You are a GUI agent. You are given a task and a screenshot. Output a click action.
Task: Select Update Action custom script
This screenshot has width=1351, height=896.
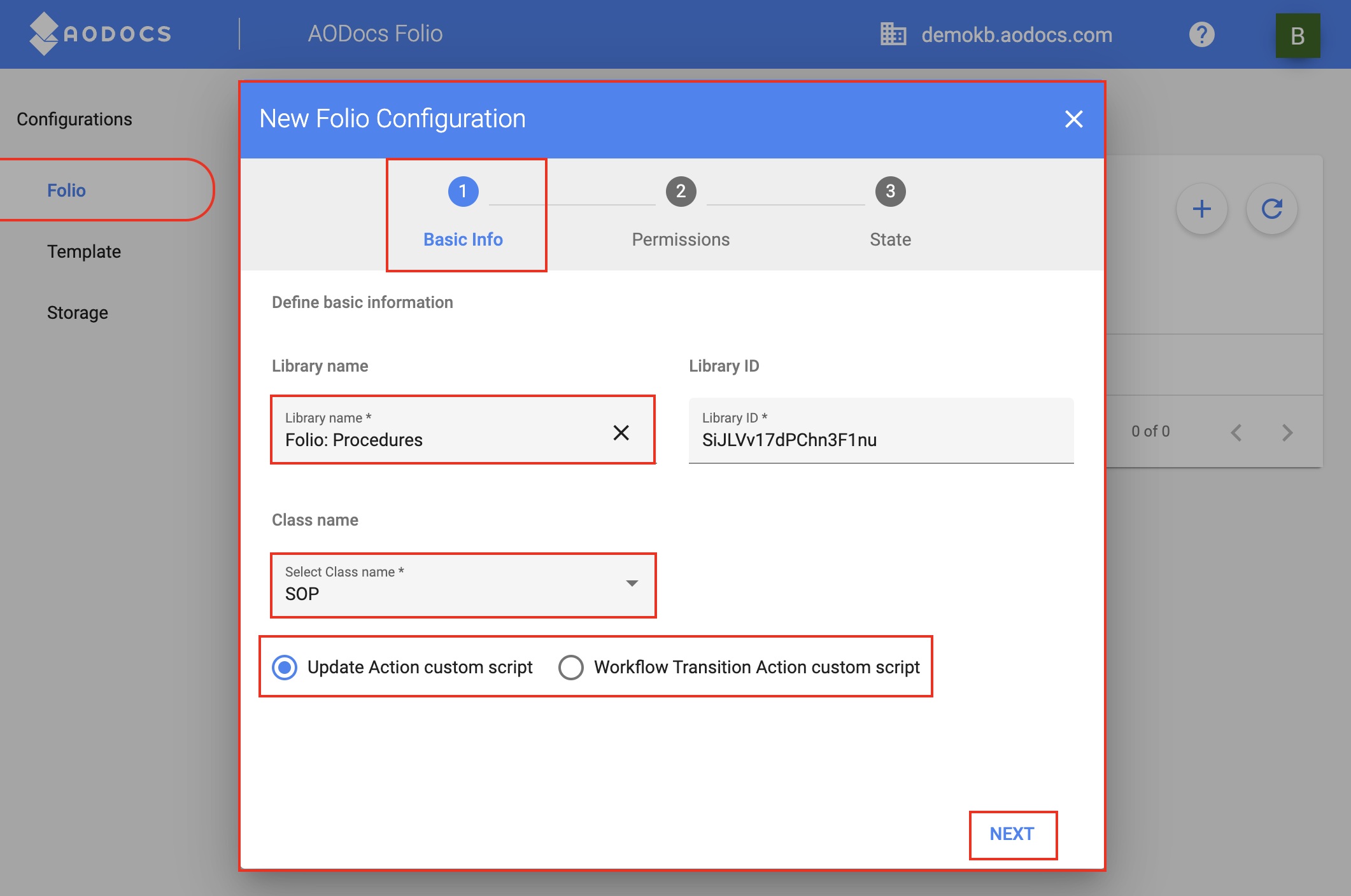point(285,667)
